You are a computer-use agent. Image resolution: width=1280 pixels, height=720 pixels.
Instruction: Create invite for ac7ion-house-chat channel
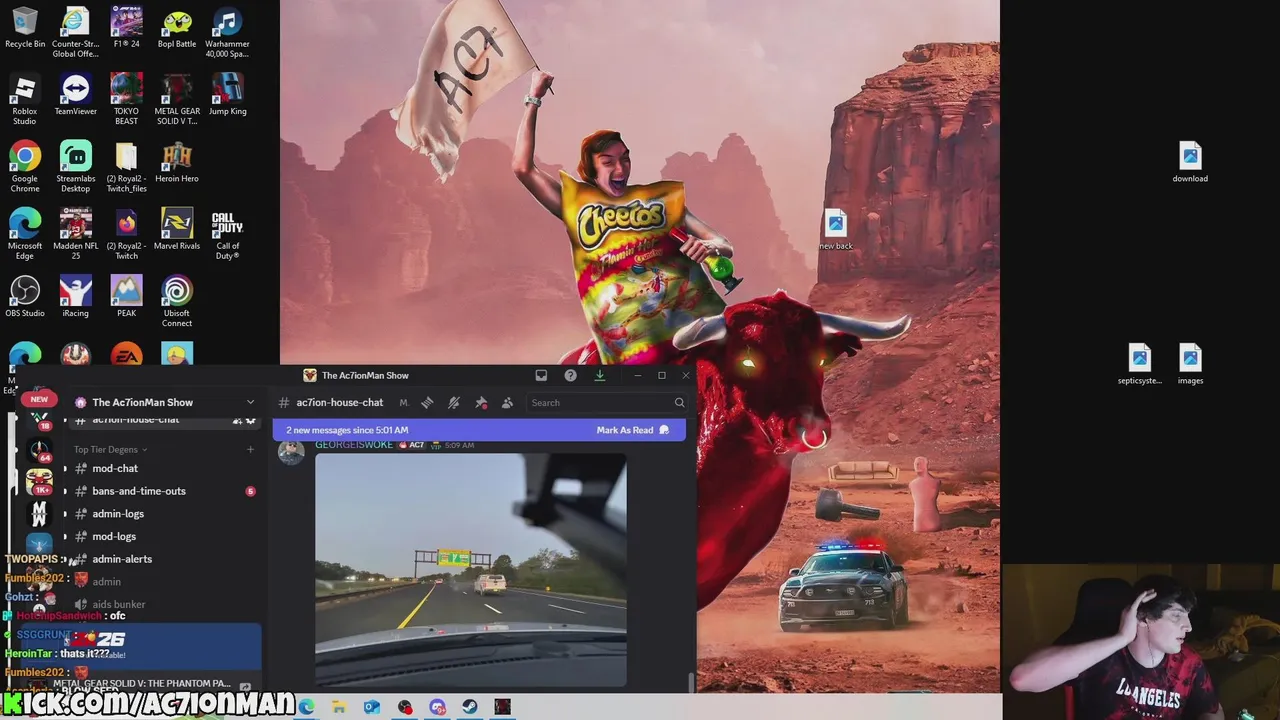[237, 421]
